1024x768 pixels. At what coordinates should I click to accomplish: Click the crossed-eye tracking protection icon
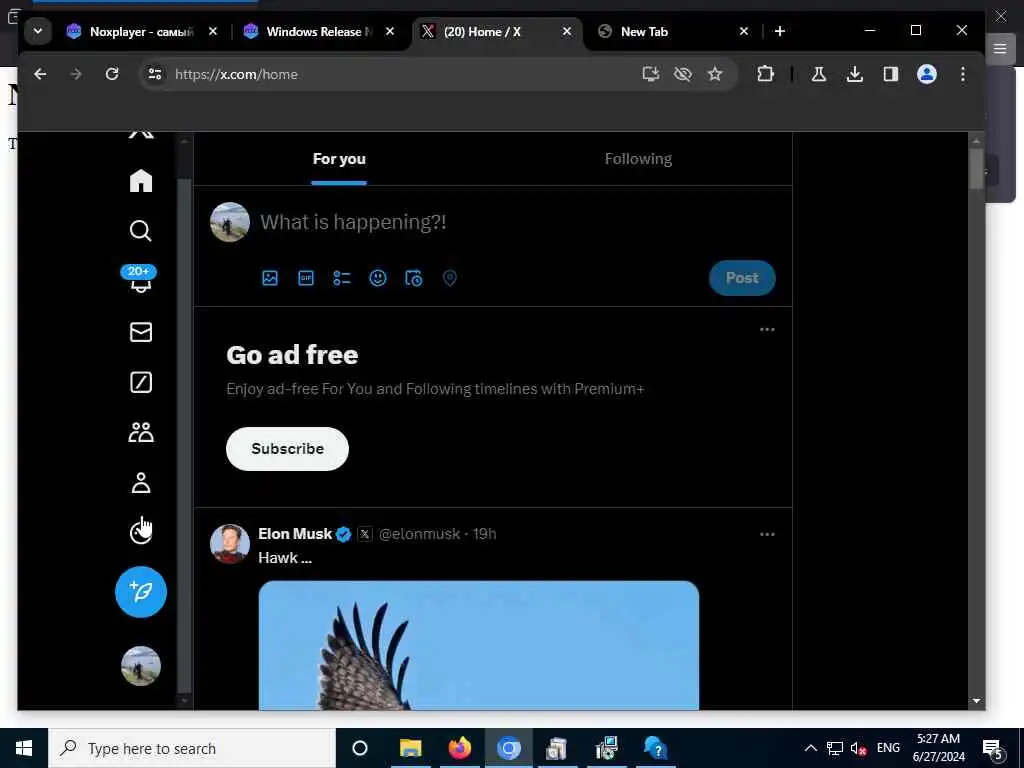(x=682, y=74)
